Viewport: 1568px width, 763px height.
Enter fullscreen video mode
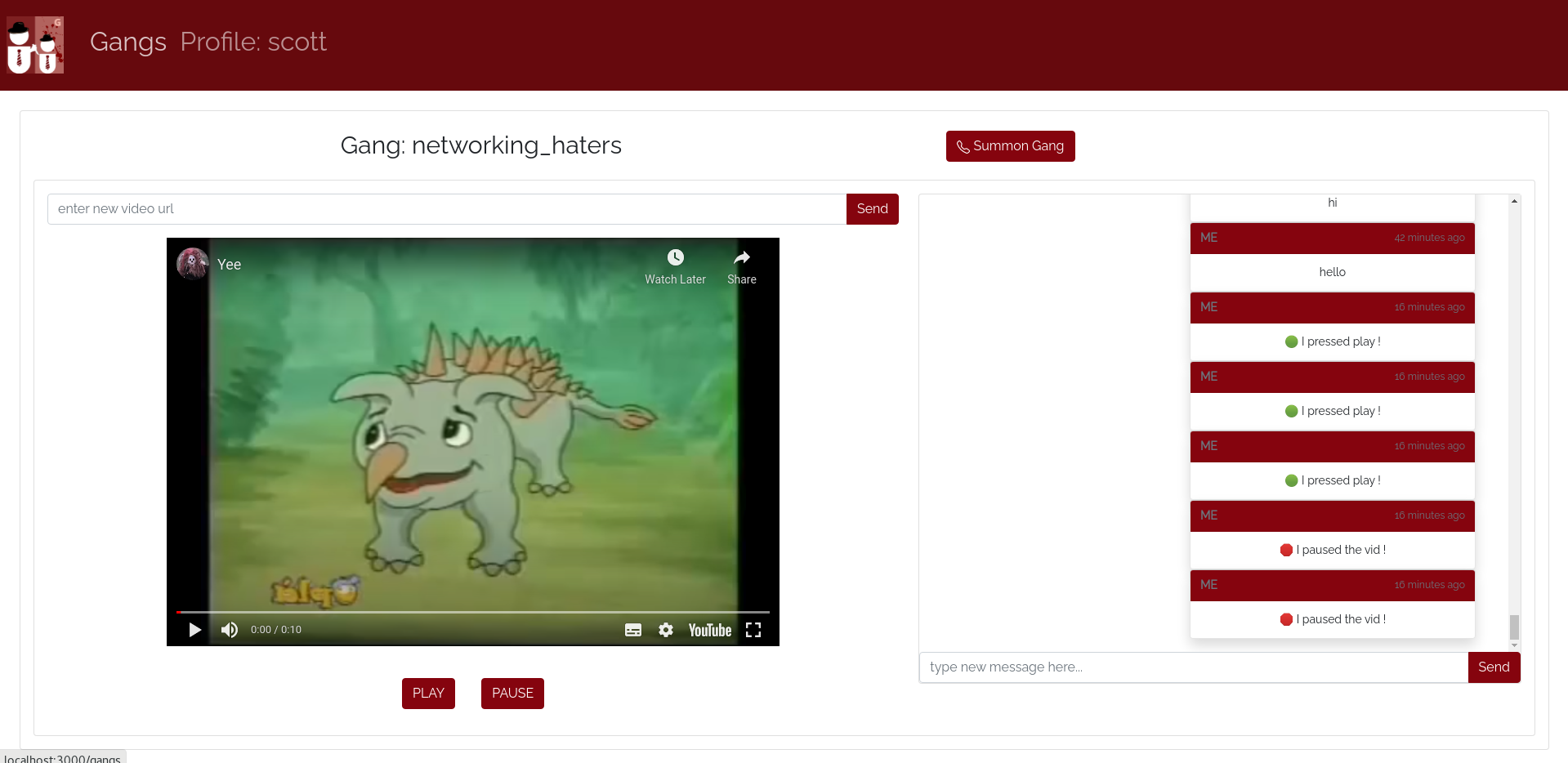click(x=753, y=630)
